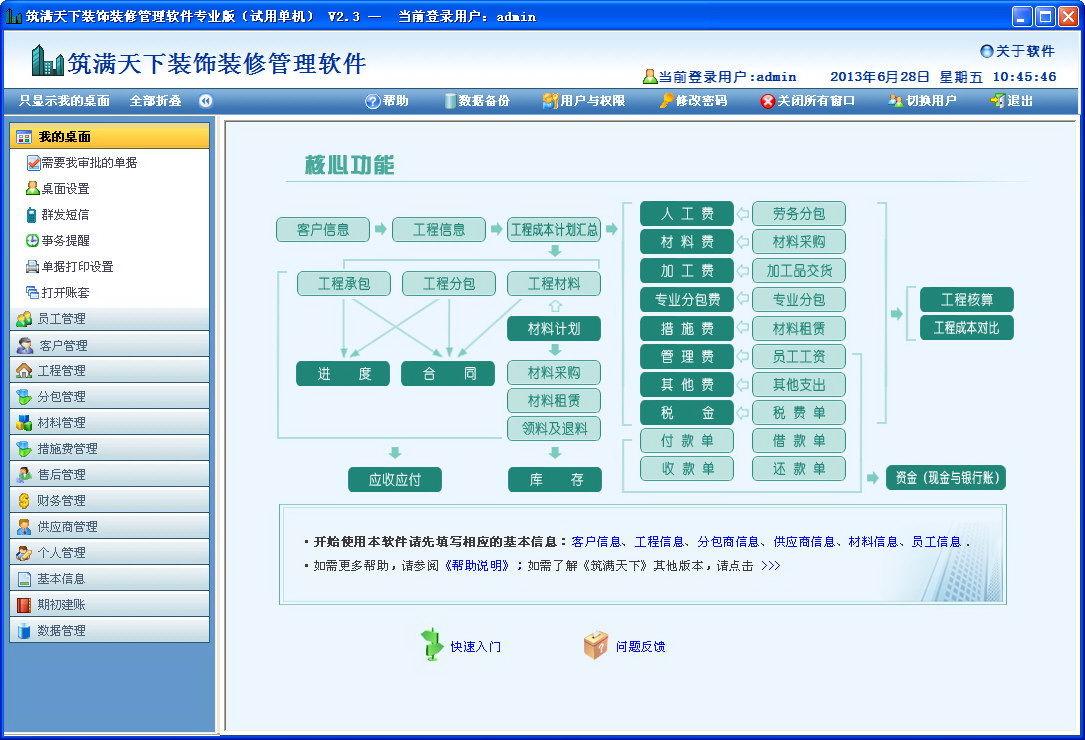The width and height of the screenshot is (1085, 740).
Task: Collapse the 我的桌面 sidebar section
Action: click(109, 136)
